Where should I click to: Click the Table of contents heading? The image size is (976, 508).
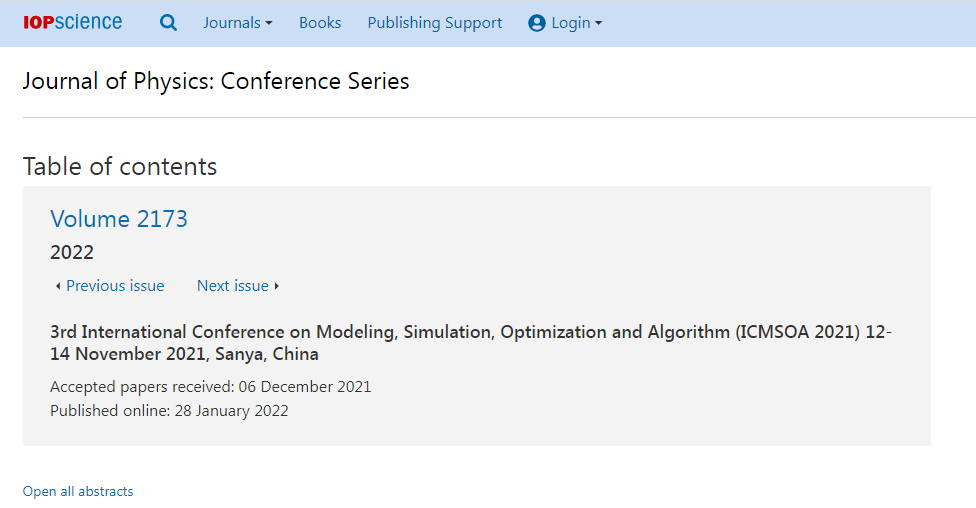120,167
